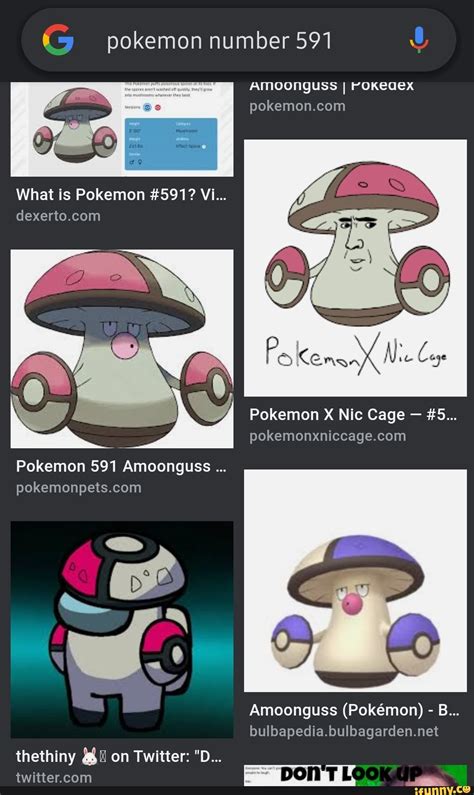Viewport: 474px width, 795px height.
Task: Open 'Pokemon 591 Amoonguss' result title
Action: click(x=121, y=466)
